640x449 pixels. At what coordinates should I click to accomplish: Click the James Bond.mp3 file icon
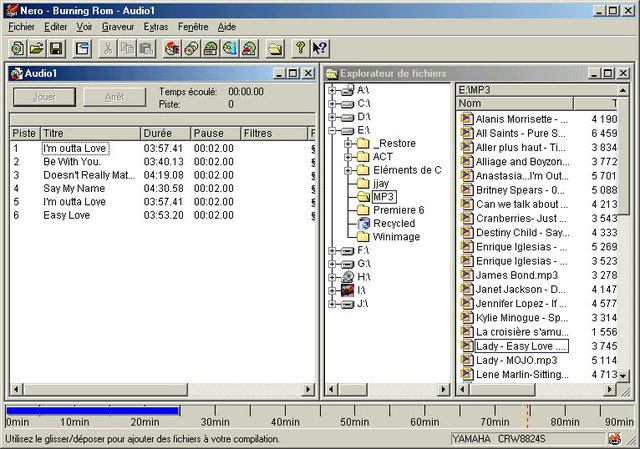point(466,275)
